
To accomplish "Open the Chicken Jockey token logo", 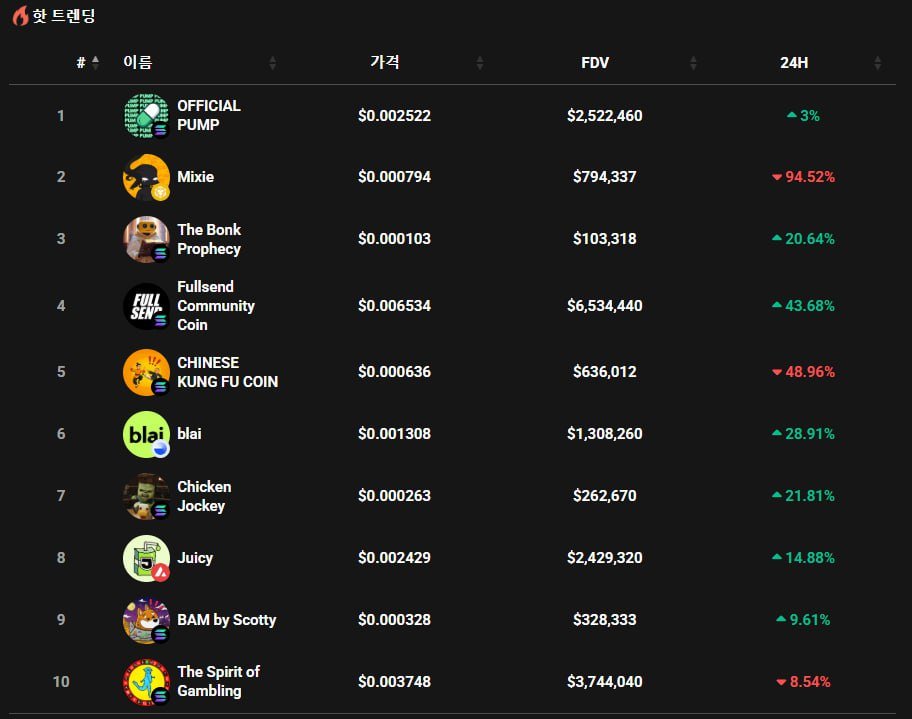I will pyautogui.click(x=147, y=496).
